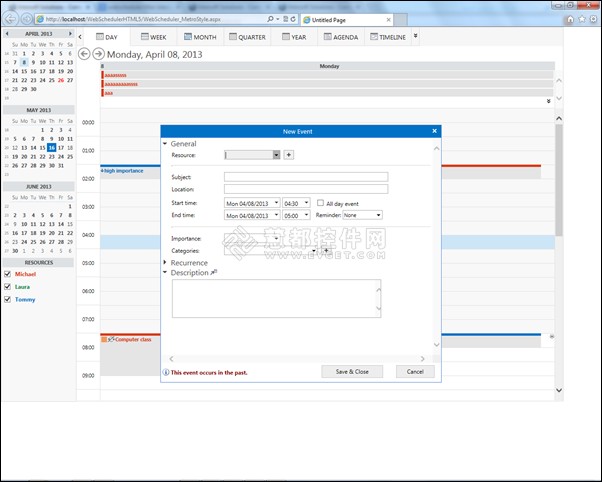This screenshot has width=602, height=482.
Task: Click the browser forward arrow
Action: tap(26, 18)
